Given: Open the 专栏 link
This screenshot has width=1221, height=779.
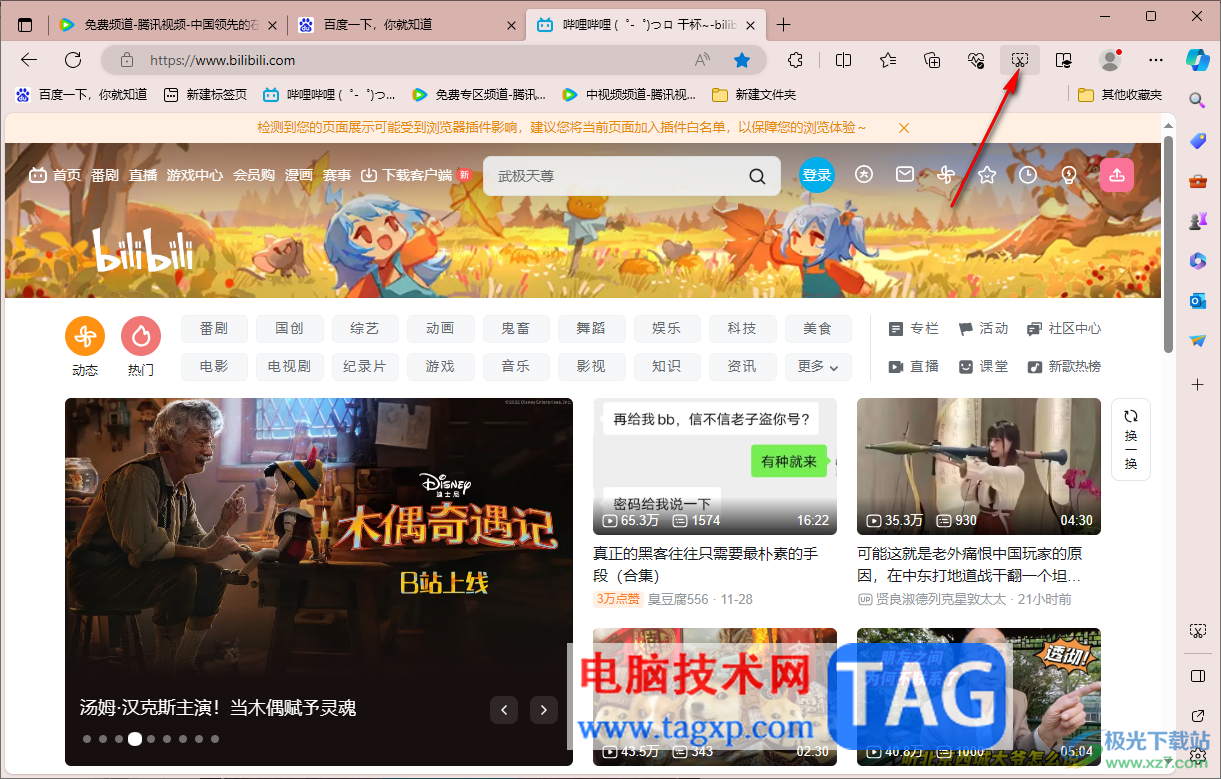Looking at the screenshot, I should click(x=914, y=328).
